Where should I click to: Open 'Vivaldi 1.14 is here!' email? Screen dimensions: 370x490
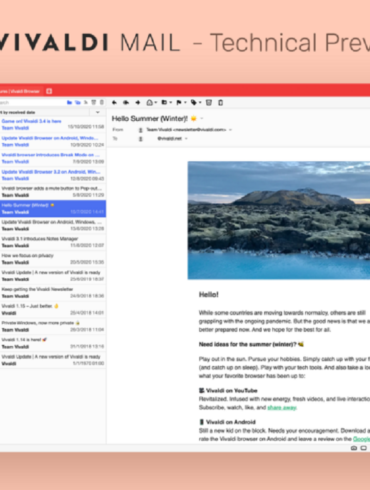click(53, 343)
